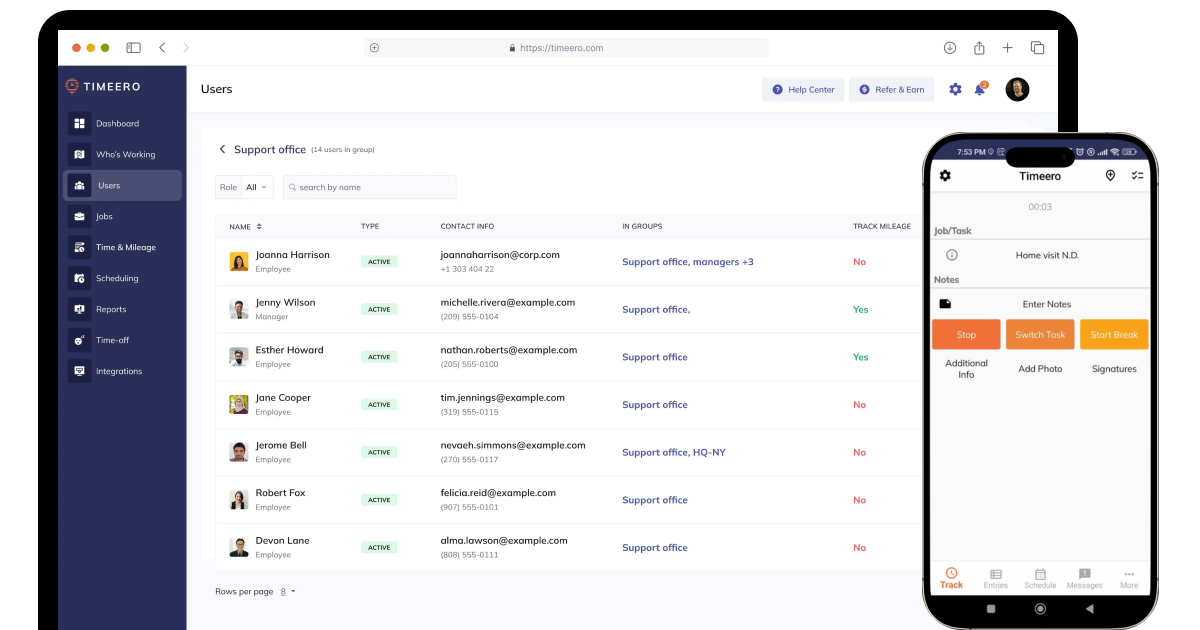This screenshot has width=1200, height=630.
Task: Click the browser sidebar toggle icon
Action: pos(133,47)
